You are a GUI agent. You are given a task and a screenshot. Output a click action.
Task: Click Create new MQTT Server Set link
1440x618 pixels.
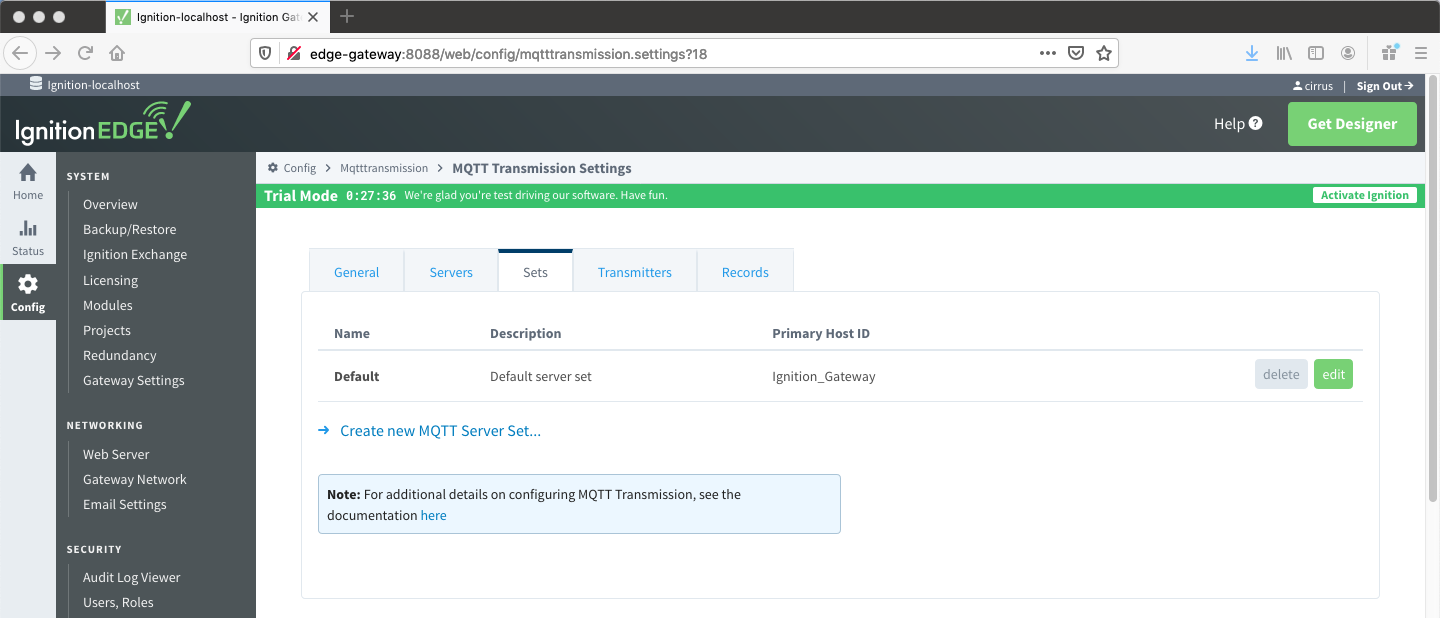440,431
